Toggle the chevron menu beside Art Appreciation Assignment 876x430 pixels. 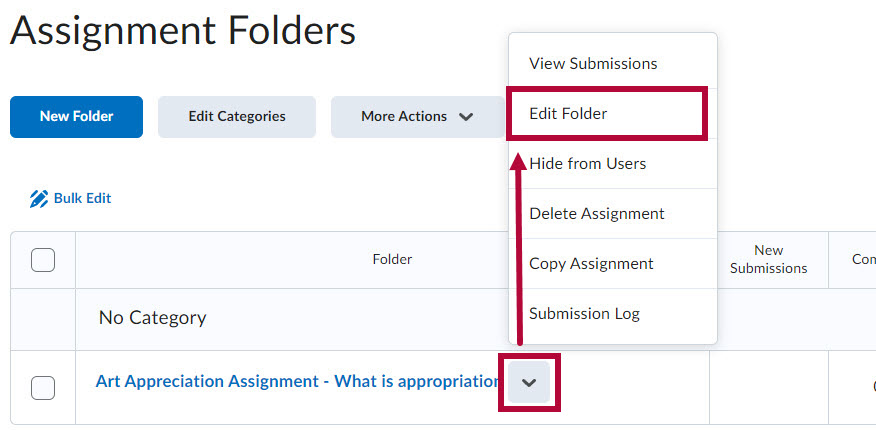(529, 383)
